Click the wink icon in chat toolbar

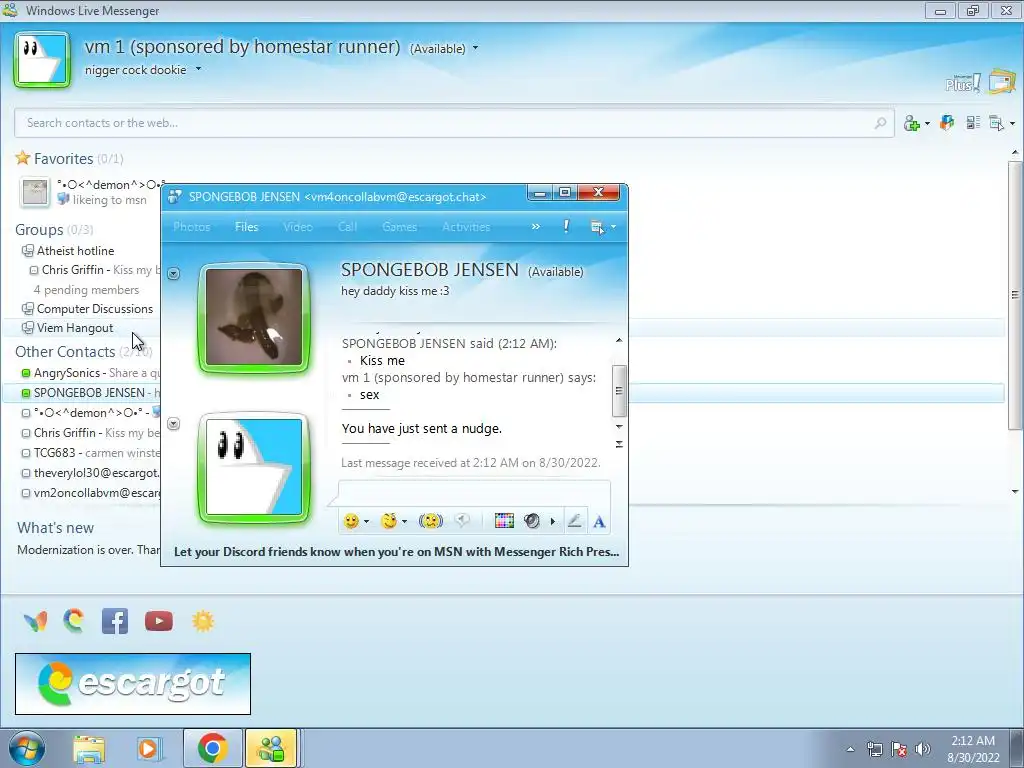click(x=389, y=521)
